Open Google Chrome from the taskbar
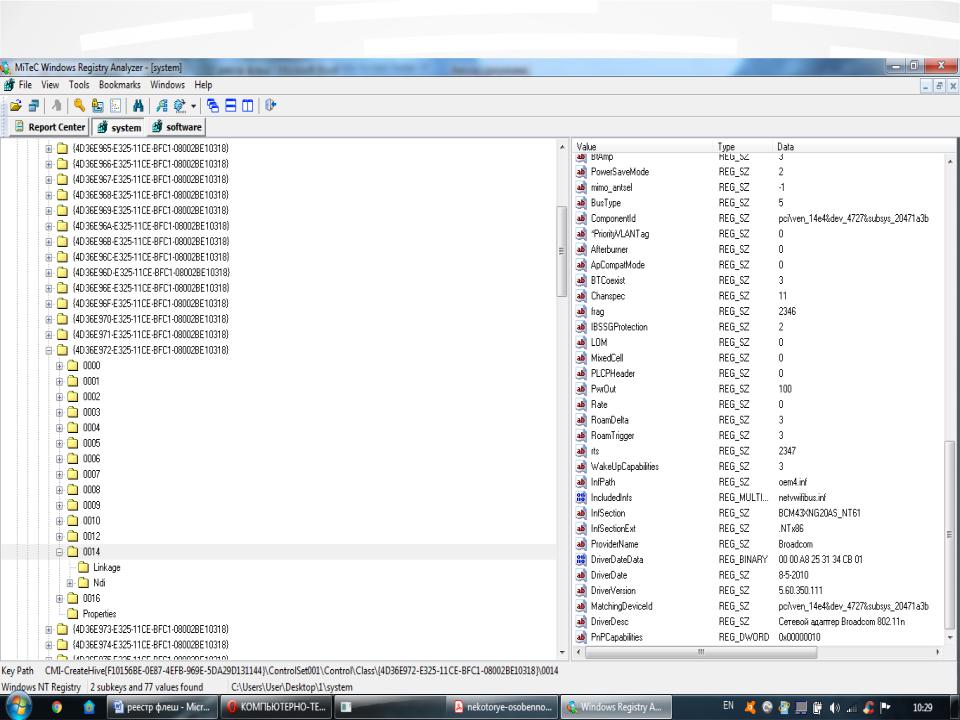This screenshot has width=960, height=720. [x=57, y=707]
